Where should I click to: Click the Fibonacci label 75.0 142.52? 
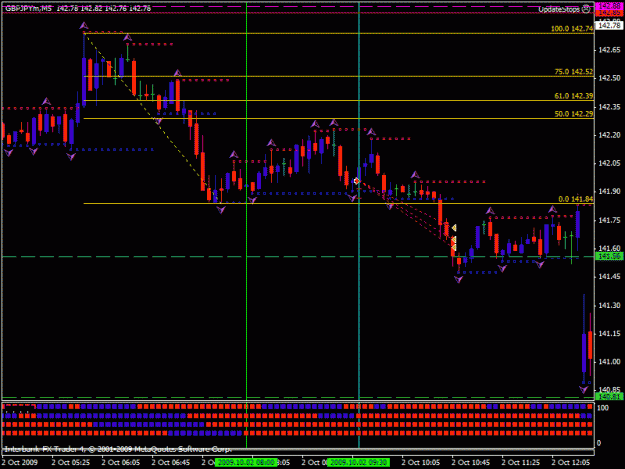tap(574, 72)
